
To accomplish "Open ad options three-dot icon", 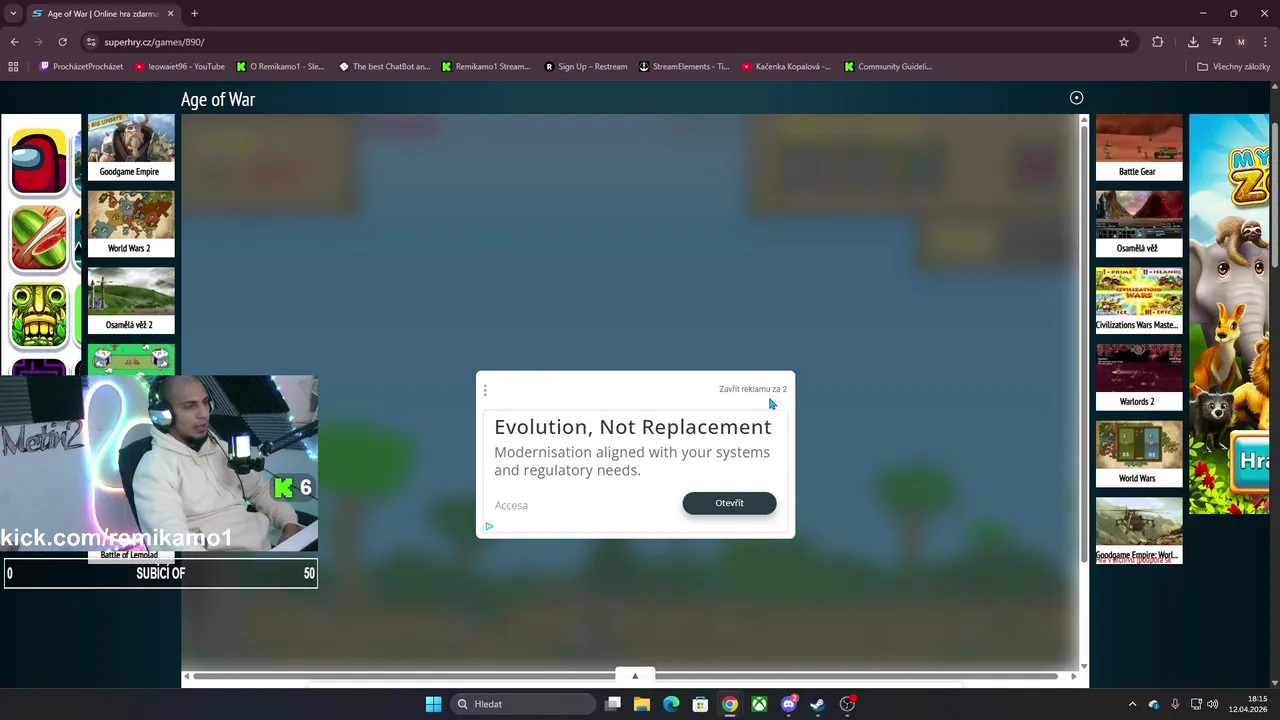I will click(485, 390).
